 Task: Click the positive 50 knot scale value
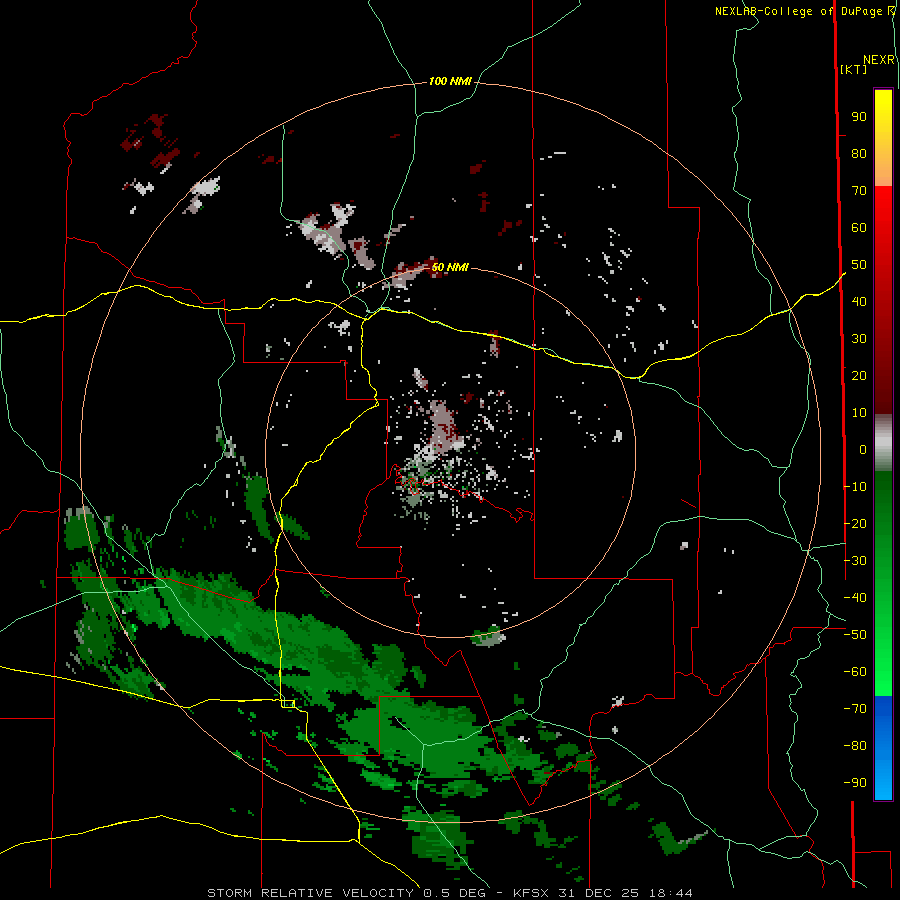pos(859,265)
